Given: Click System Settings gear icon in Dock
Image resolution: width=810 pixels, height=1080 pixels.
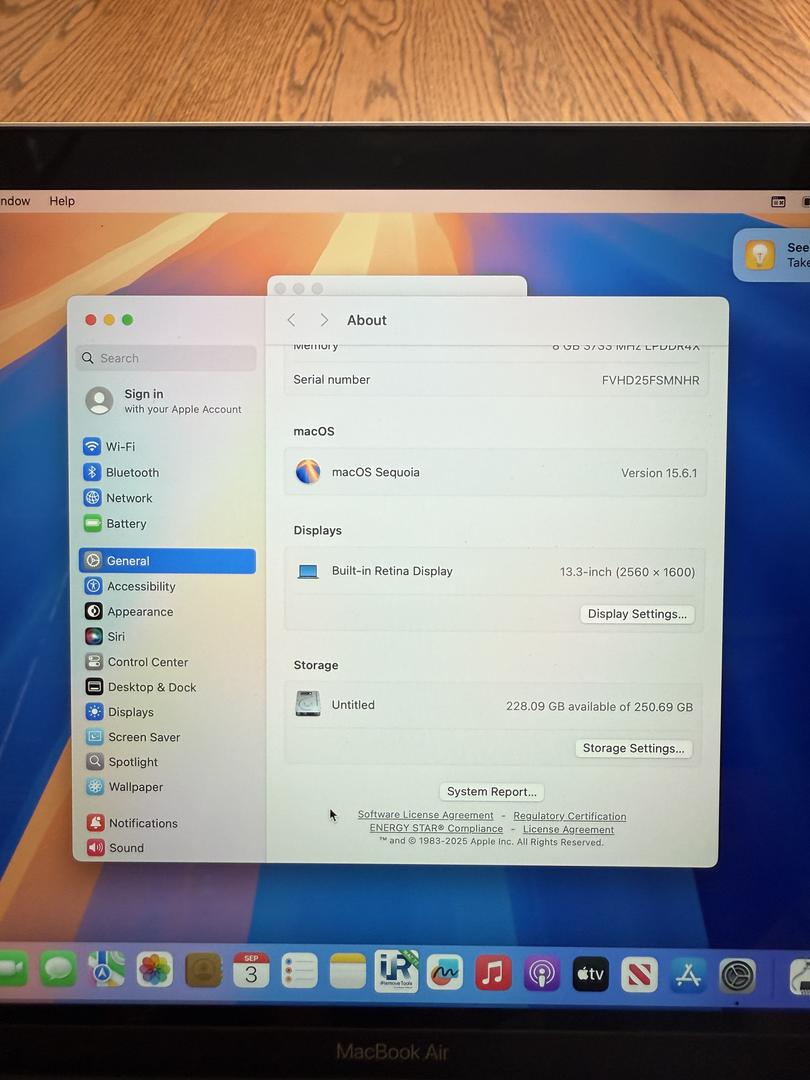Looking at the screenshot, I should tap(738, 976).
